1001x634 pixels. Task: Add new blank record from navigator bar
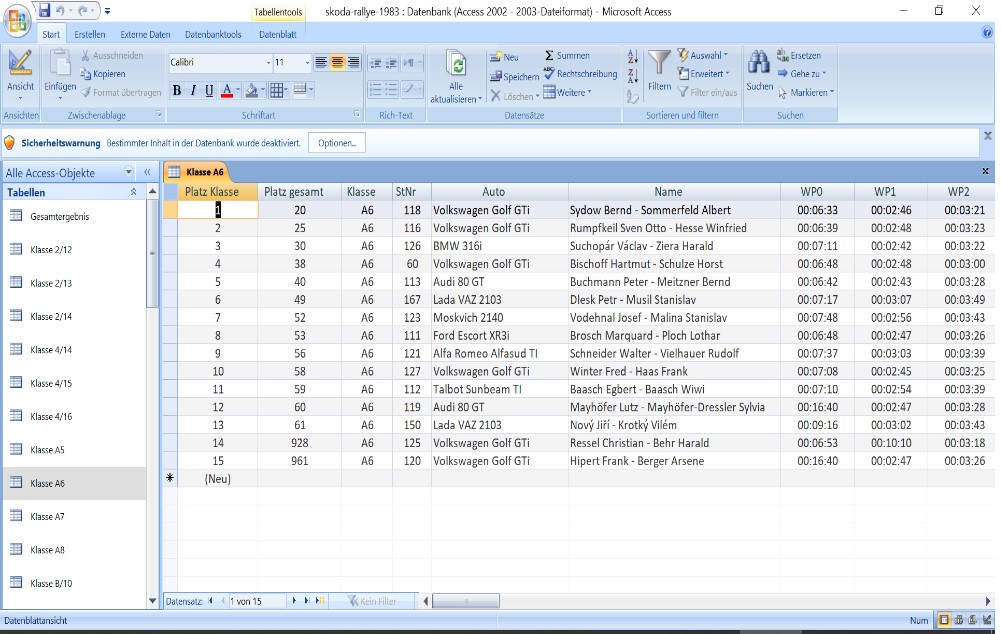pyautogui.click(x=320, y=601)
